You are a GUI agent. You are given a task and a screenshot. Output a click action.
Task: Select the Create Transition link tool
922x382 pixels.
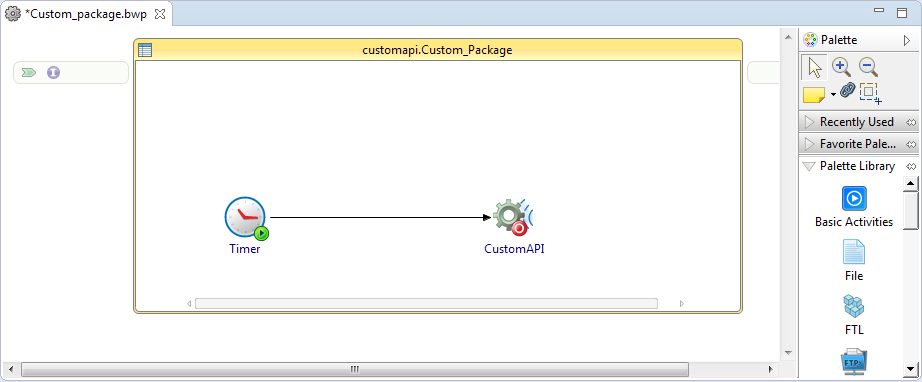click(847, 91)
